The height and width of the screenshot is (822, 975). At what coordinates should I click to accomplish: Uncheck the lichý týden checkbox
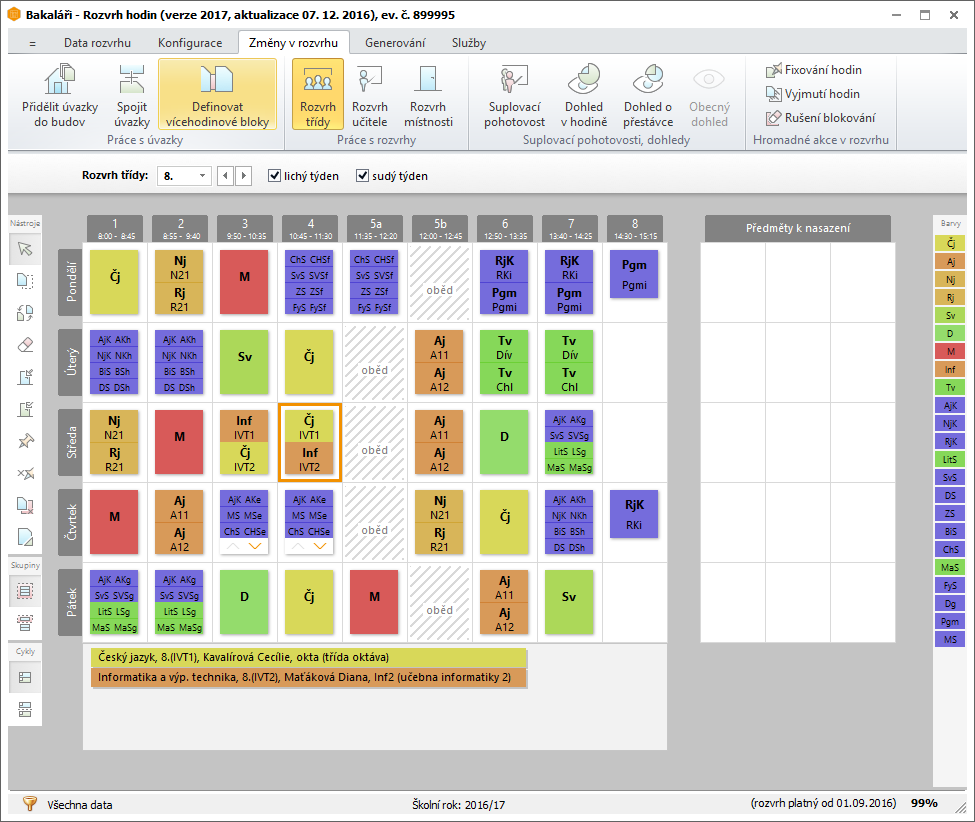coord(275,176)
